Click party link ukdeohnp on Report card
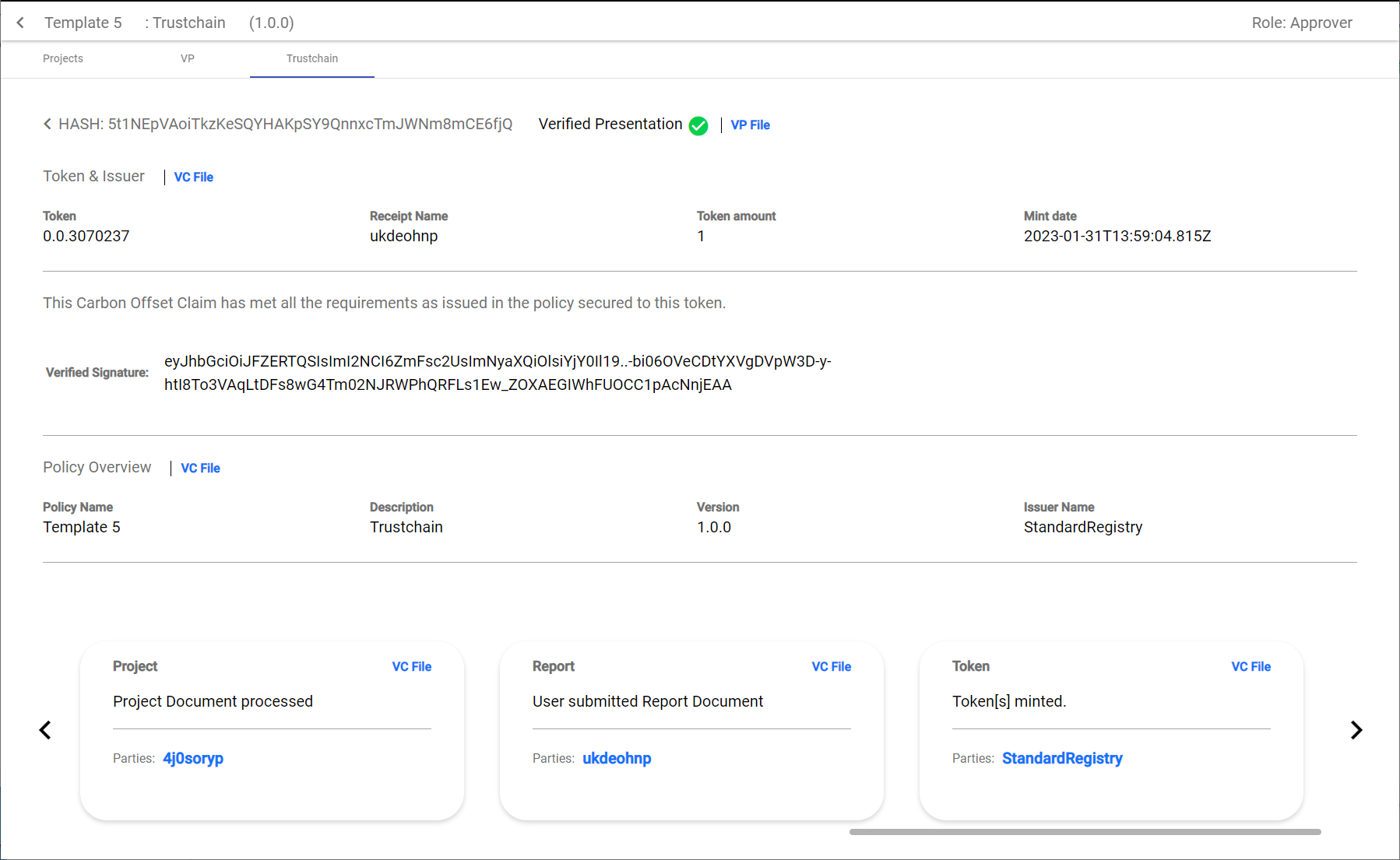This screenshot has height=860, width=1400. pyautogui.click(x=617, y=758)
